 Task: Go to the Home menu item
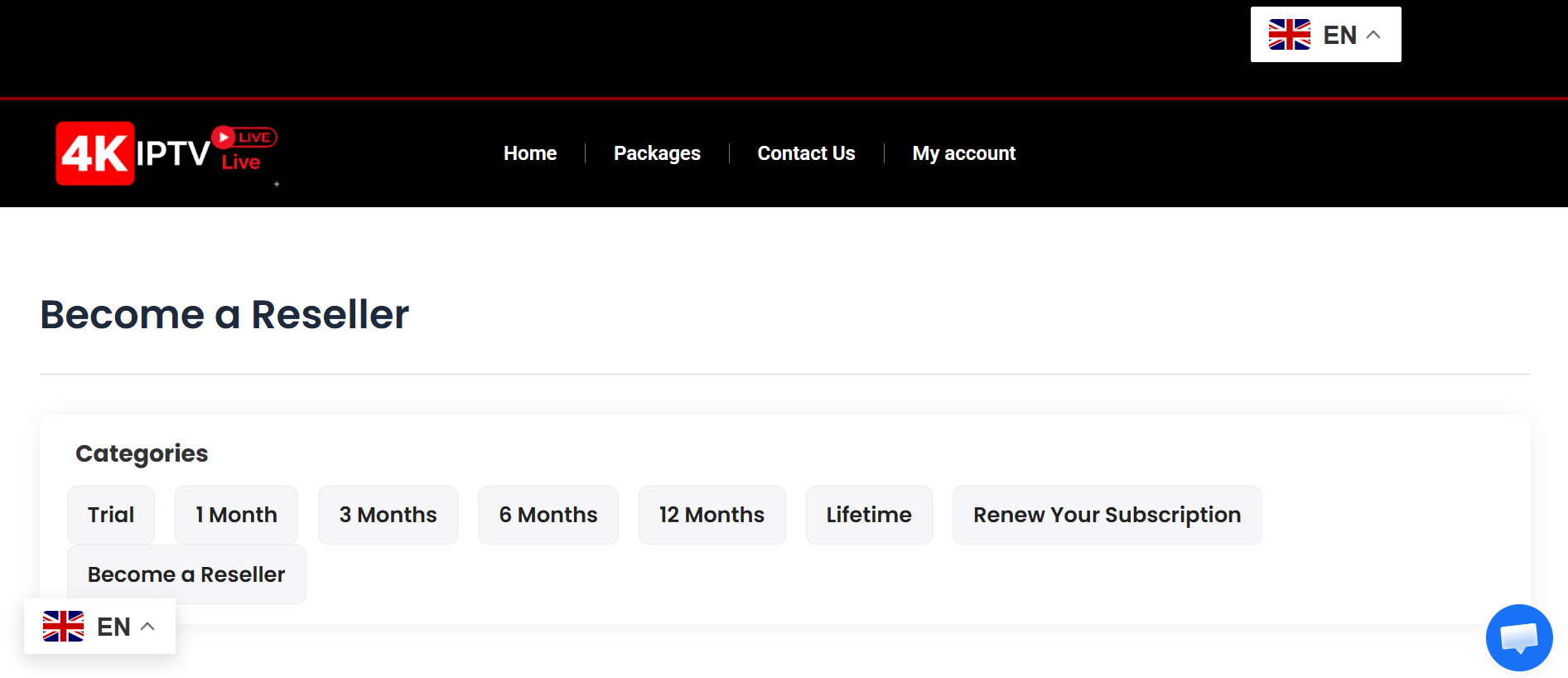[530, 153]
